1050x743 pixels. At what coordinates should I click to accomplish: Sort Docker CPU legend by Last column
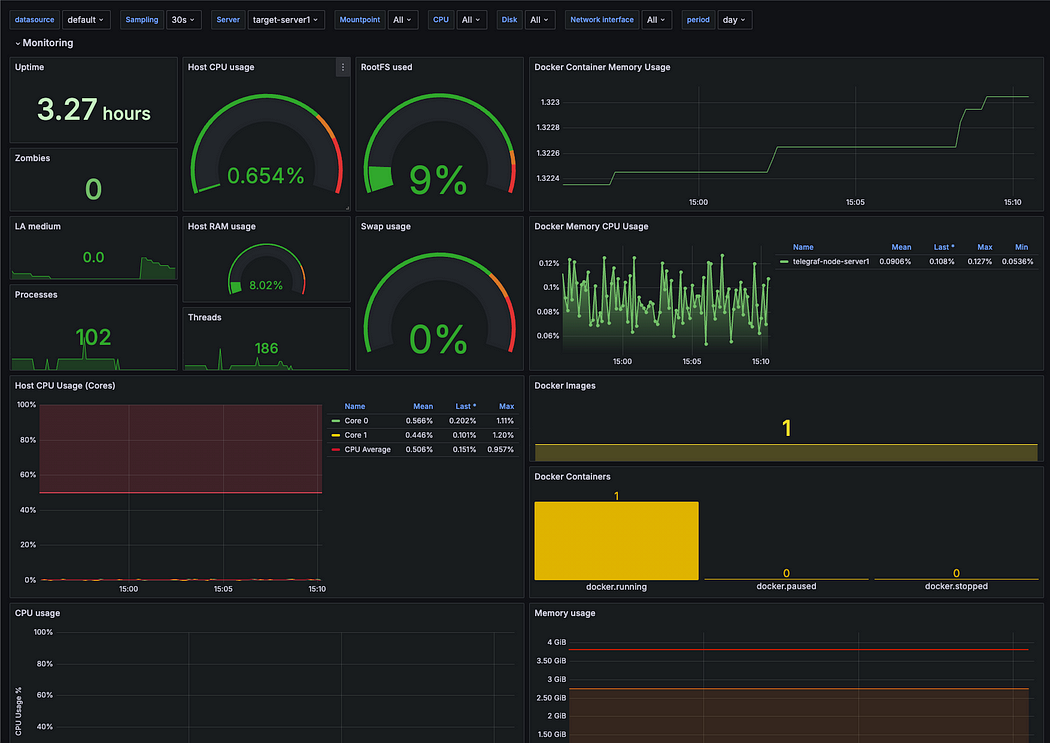[944, 247]
